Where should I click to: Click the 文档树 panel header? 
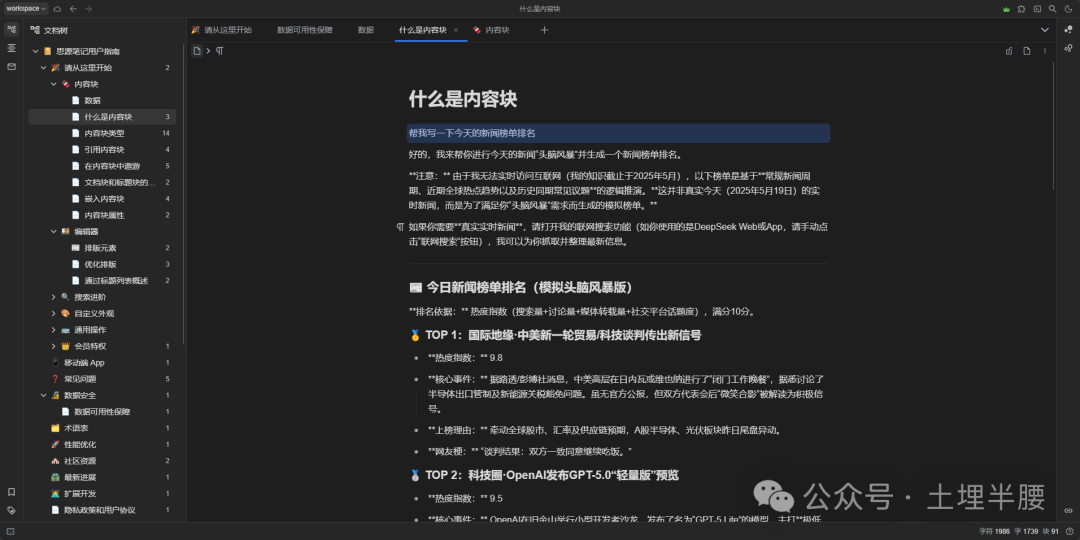[x=55, y=30]
